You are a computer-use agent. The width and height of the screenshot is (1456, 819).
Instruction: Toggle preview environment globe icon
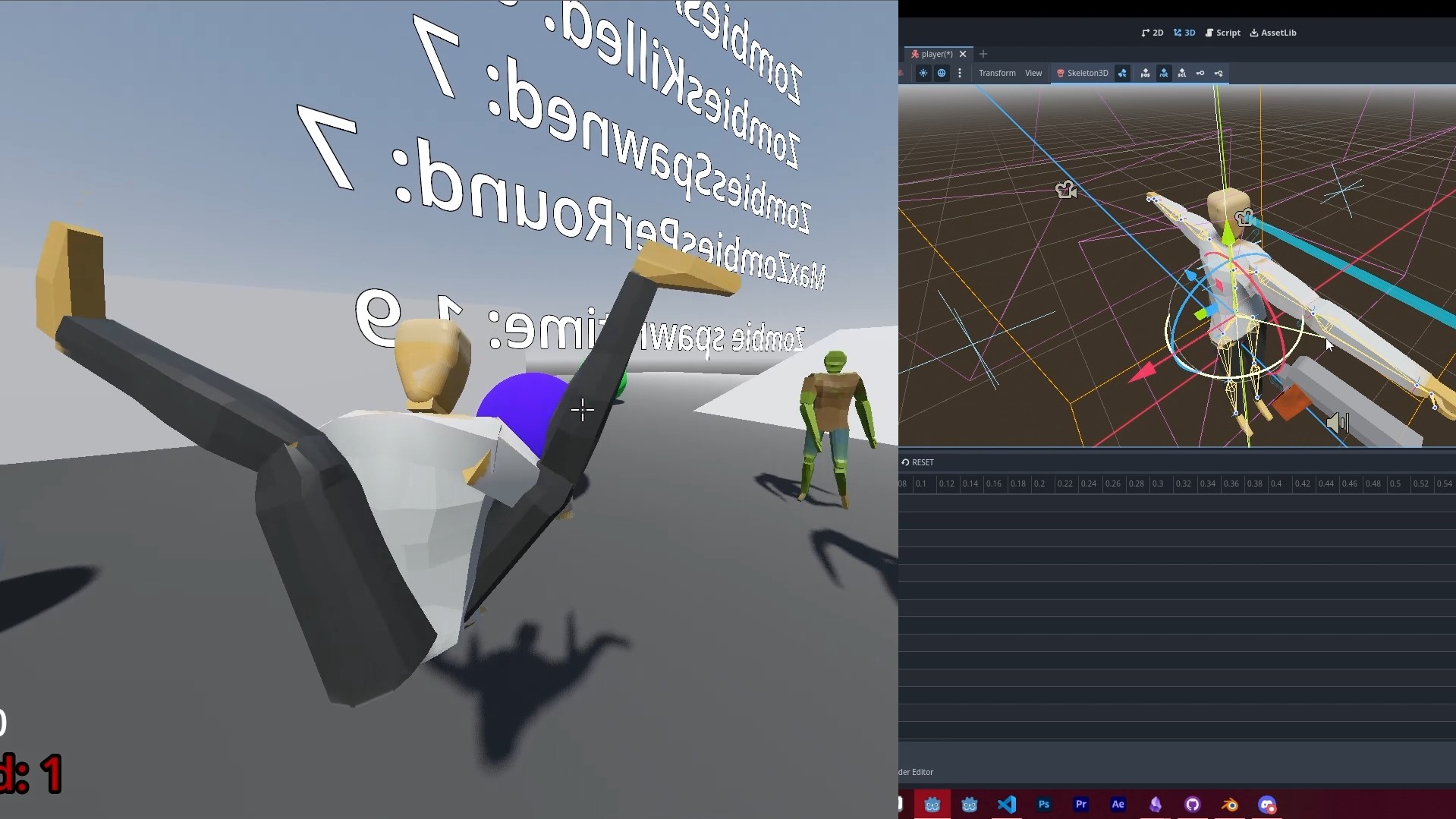pyautogui.click(x=942, y=73)
